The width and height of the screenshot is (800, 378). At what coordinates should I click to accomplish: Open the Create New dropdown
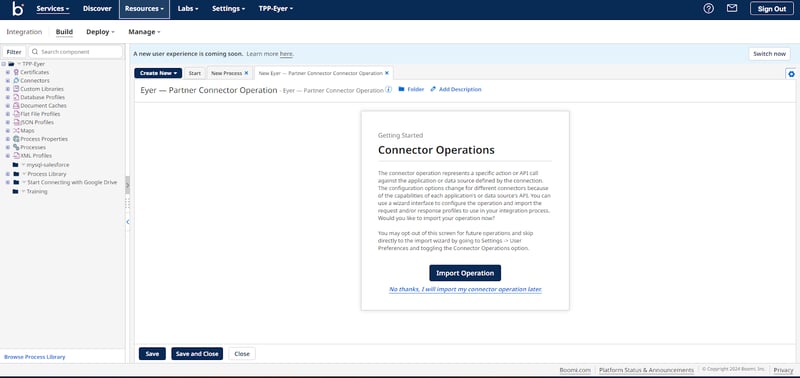[x=158, y=73]
